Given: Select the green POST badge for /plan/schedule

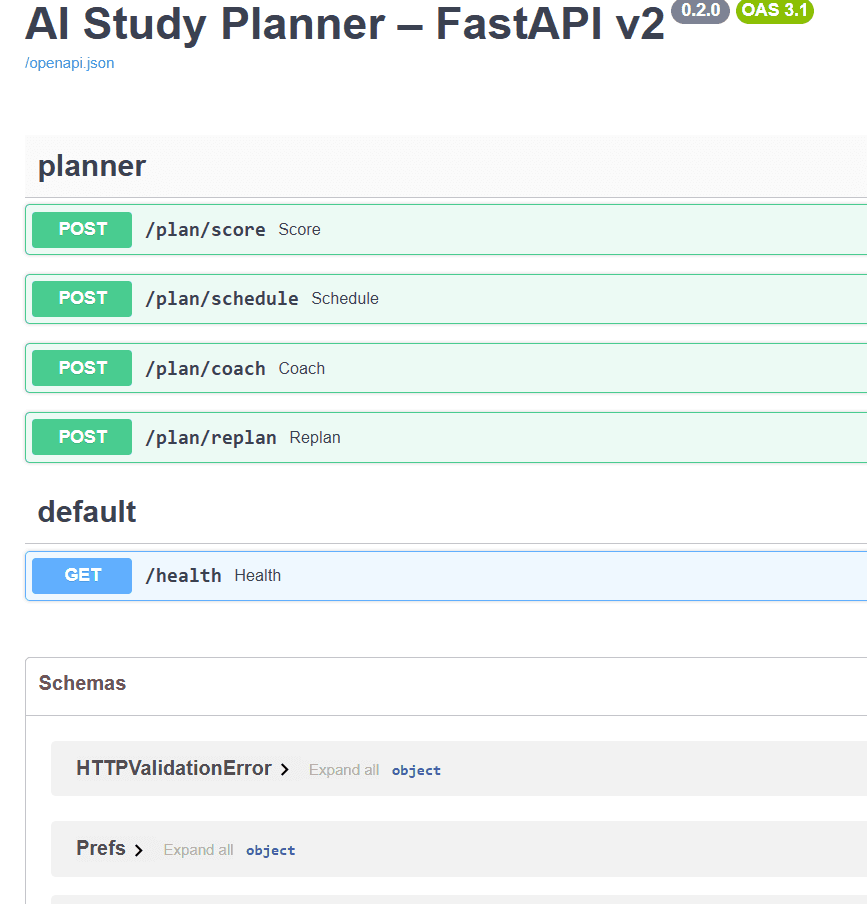Looking at the screenshot, I should click(81, 298).
